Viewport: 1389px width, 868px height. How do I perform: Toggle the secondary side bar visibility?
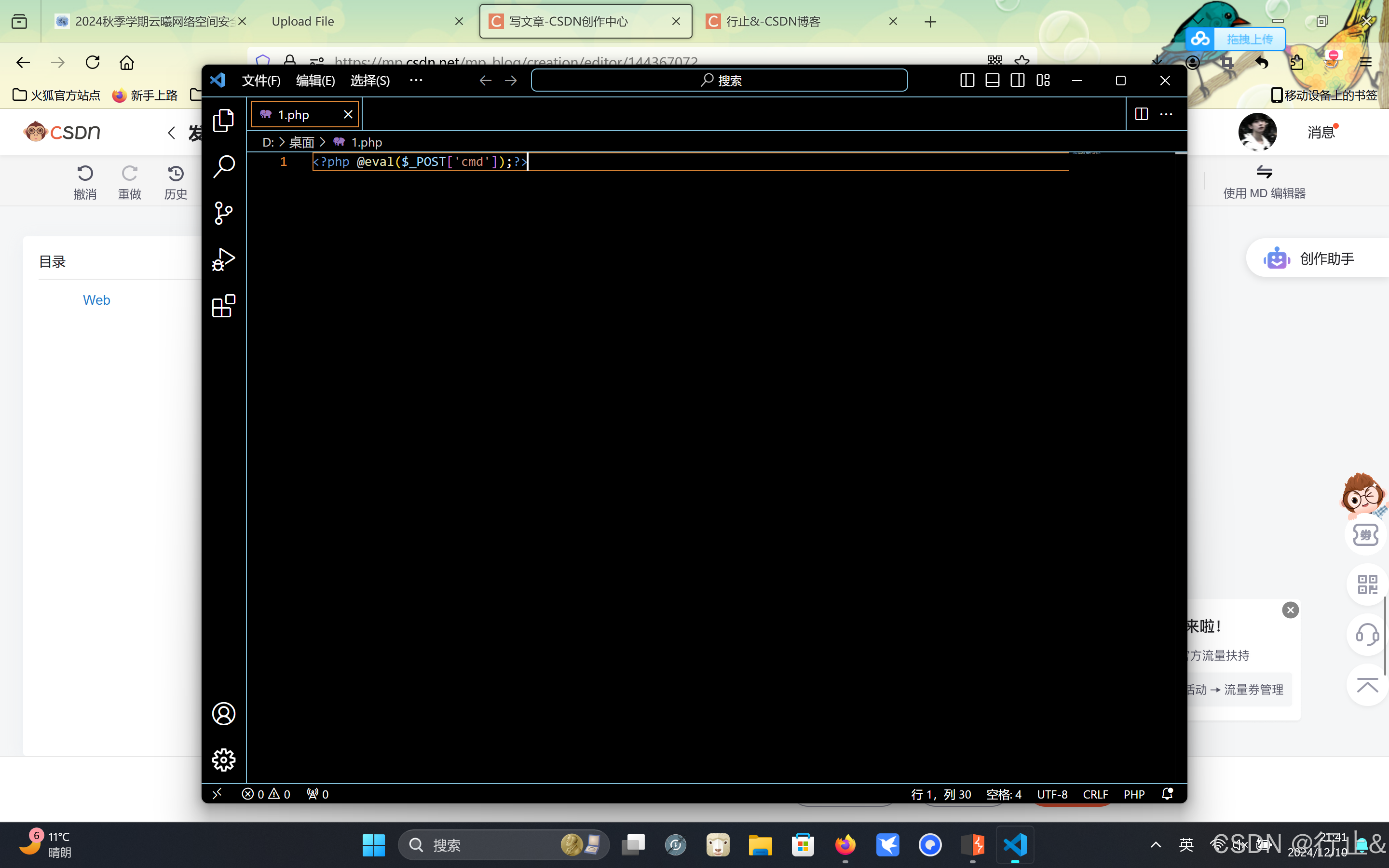(x=1018, y=81)
